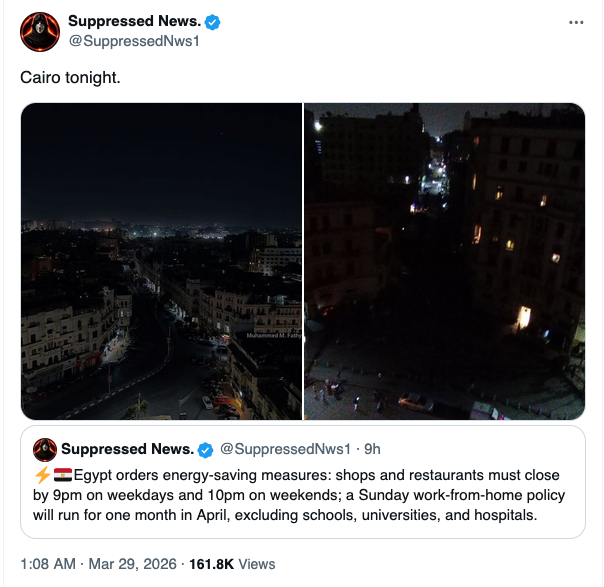
Task: Click the Egypt flag emoji
Action: [62, 474]
